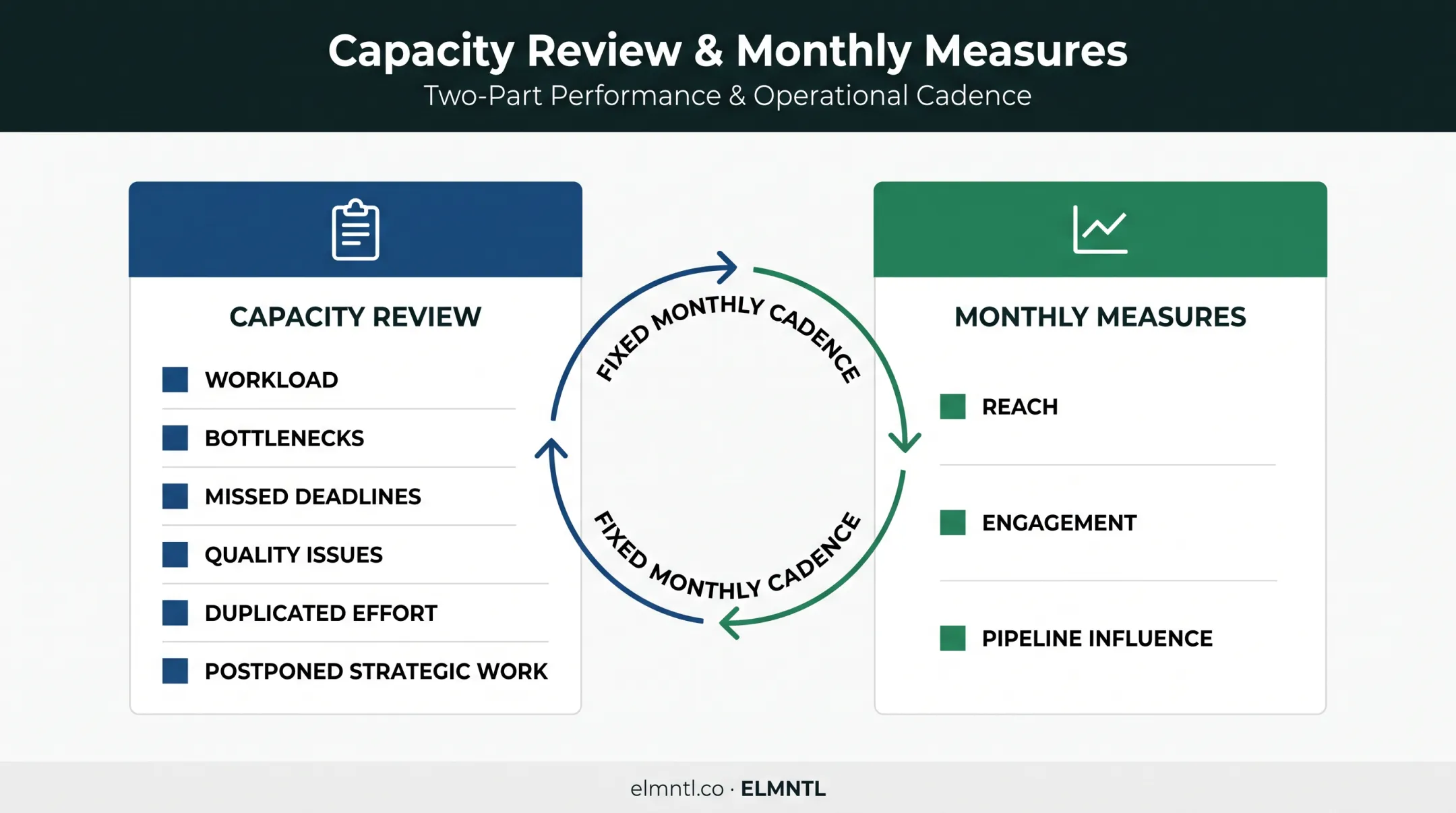Click the CAPACITY REVIEW card heading

(x=355, y=317)
